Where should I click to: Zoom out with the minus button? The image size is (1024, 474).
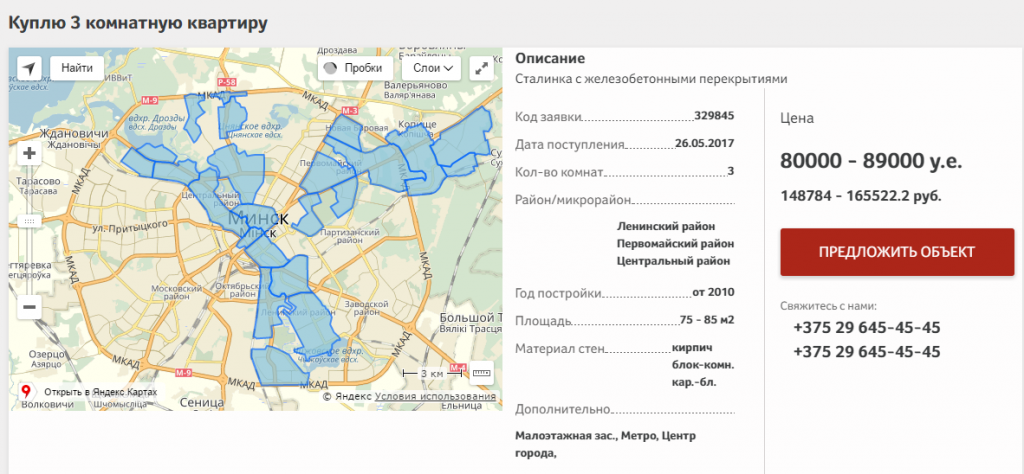coord(29,308)
